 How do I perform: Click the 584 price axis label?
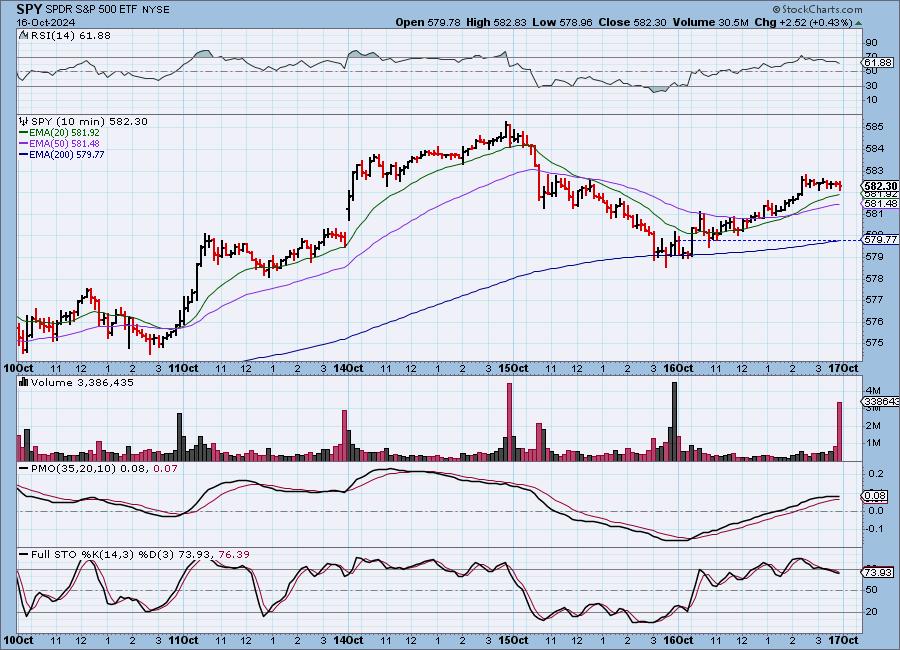[873, 149]
